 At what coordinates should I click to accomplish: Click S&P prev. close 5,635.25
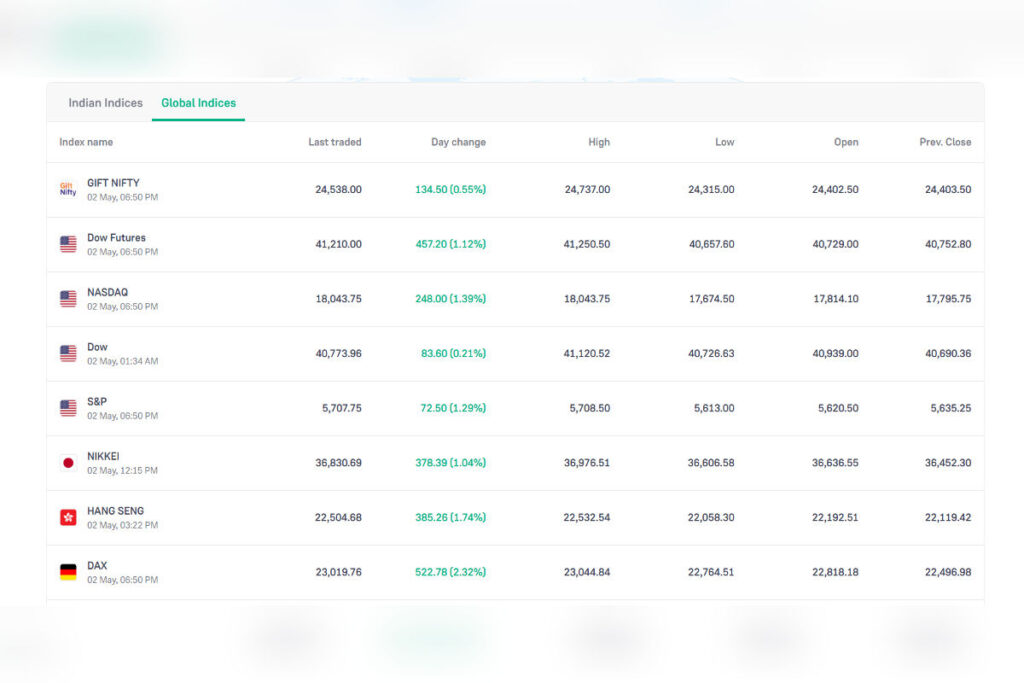tap(951, 408)
